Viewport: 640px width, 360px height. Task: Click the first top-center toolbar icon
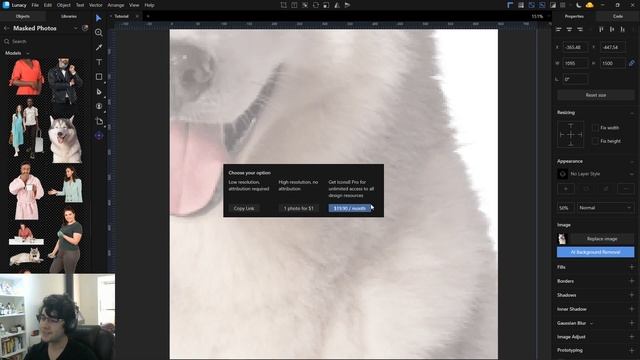283,5
